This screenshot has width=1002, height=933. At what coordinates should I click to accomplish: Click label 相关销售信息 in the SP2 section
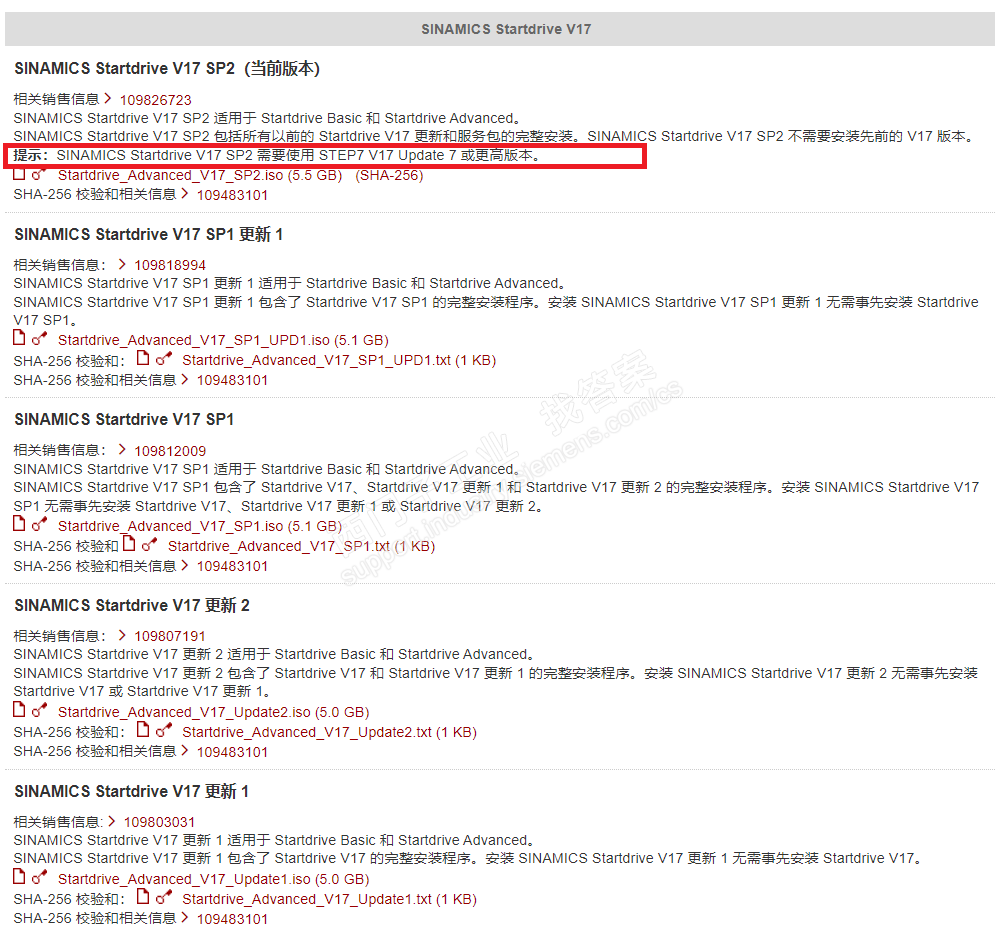56,99
